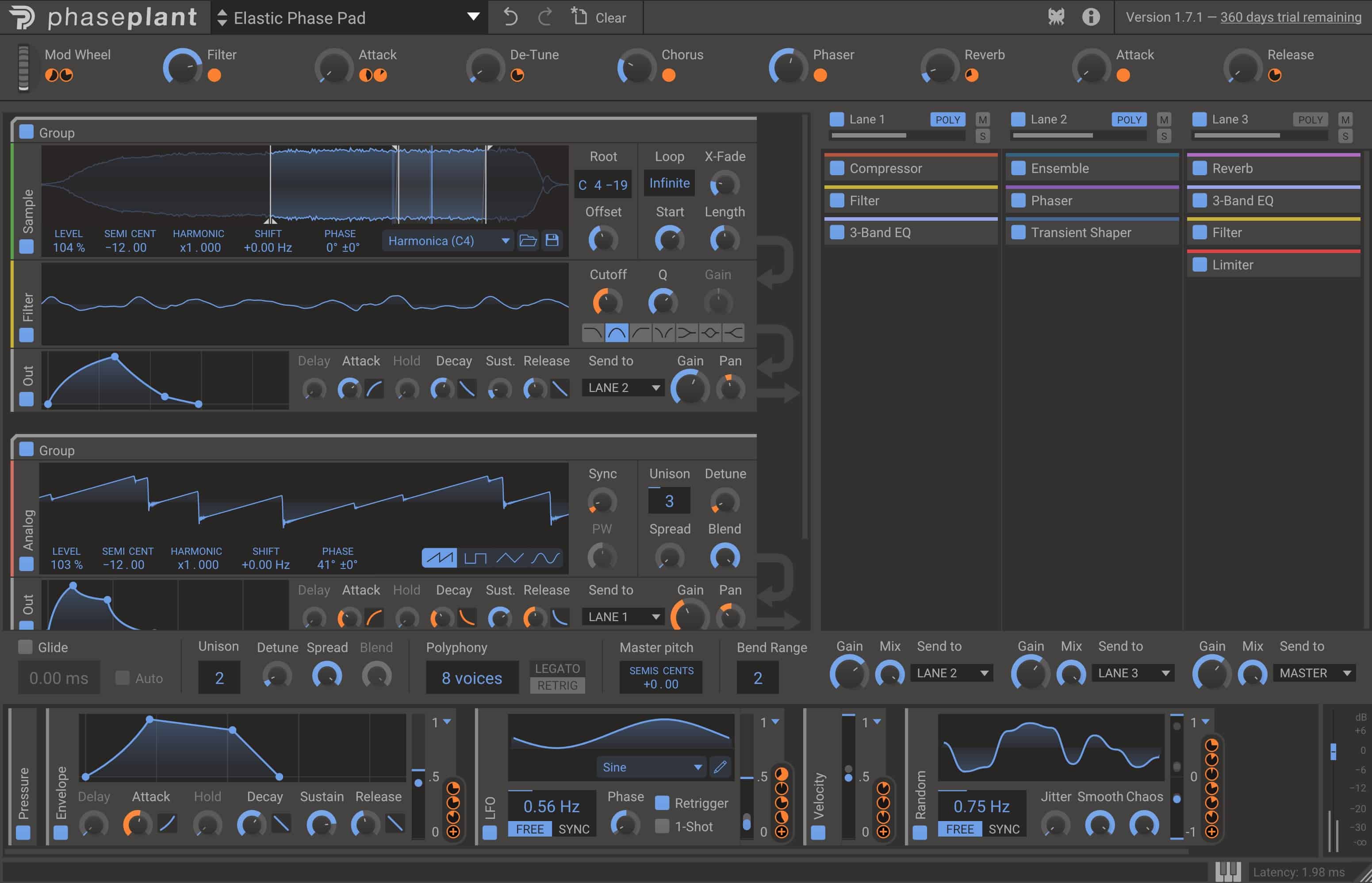Toggle Lane 1 enable box
1372x883 pixels.
click(x=837, y=119)
